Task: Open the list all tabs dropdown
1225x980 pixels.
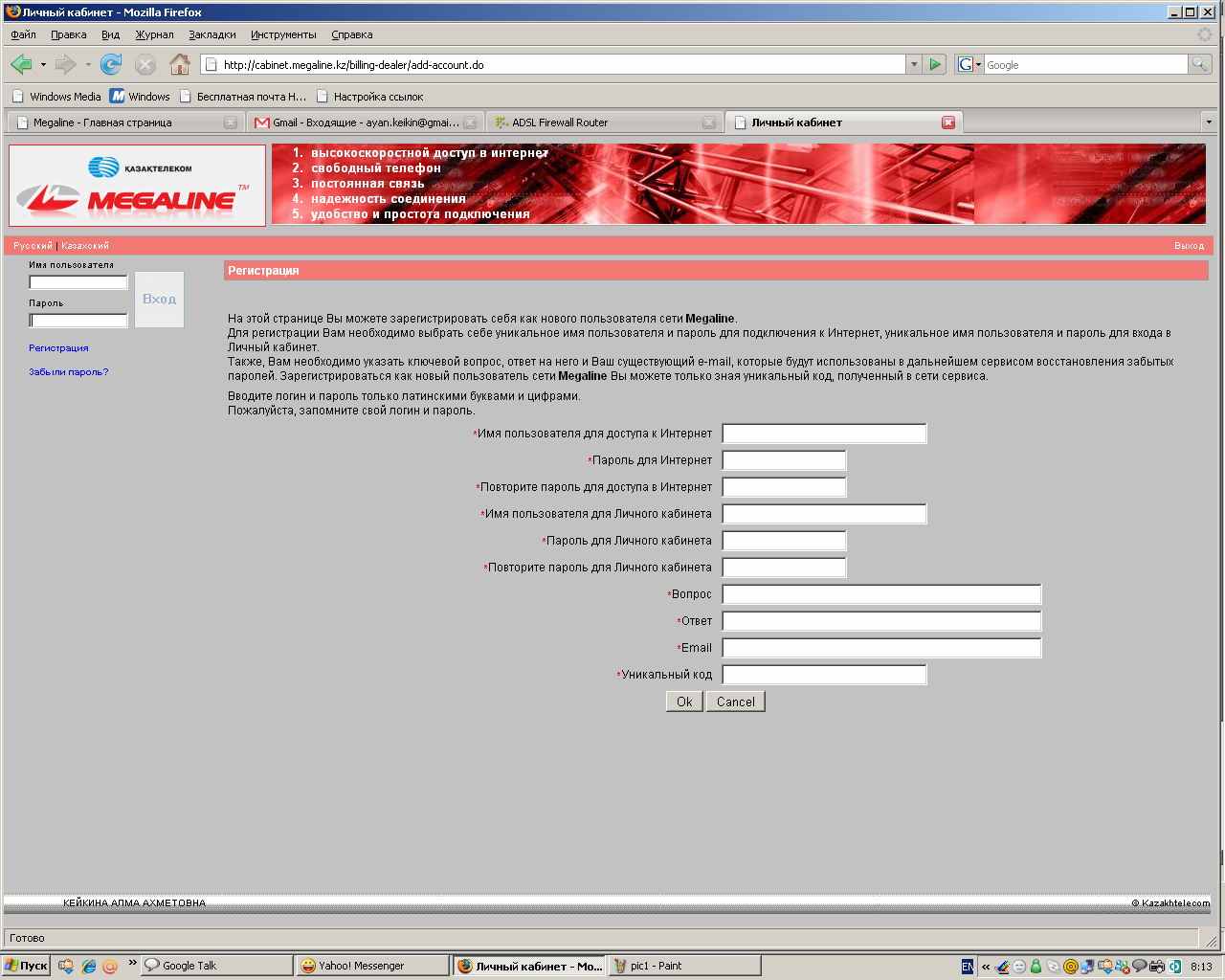Action: click(x=1210, y=122)
